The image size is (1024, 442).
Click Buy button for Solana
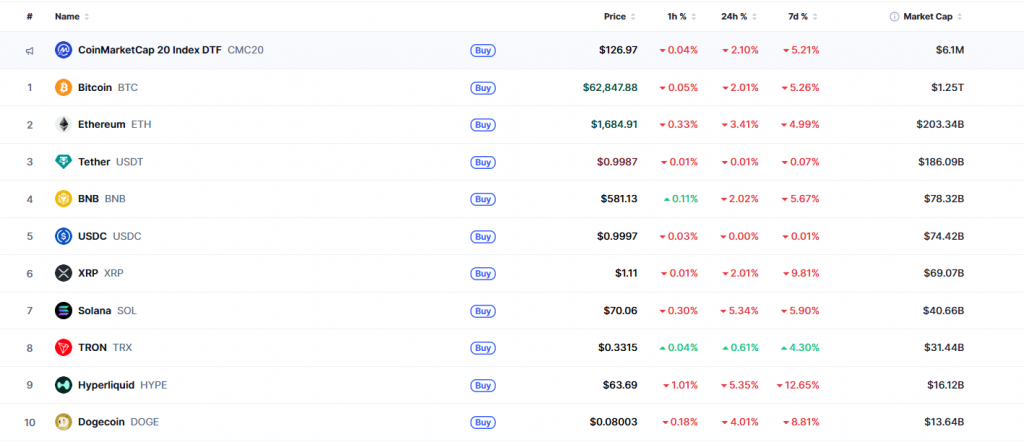483,311
